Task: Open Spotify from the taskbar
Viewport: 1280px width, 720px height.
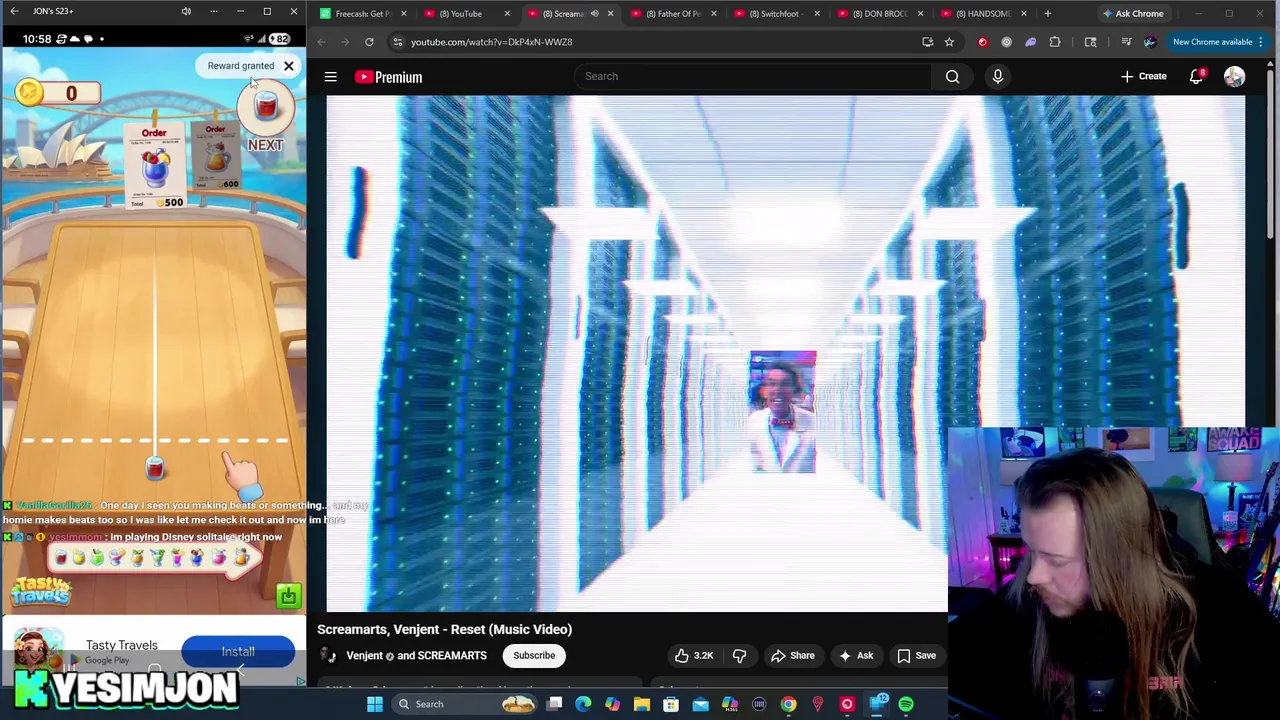Action: point(906,704)
